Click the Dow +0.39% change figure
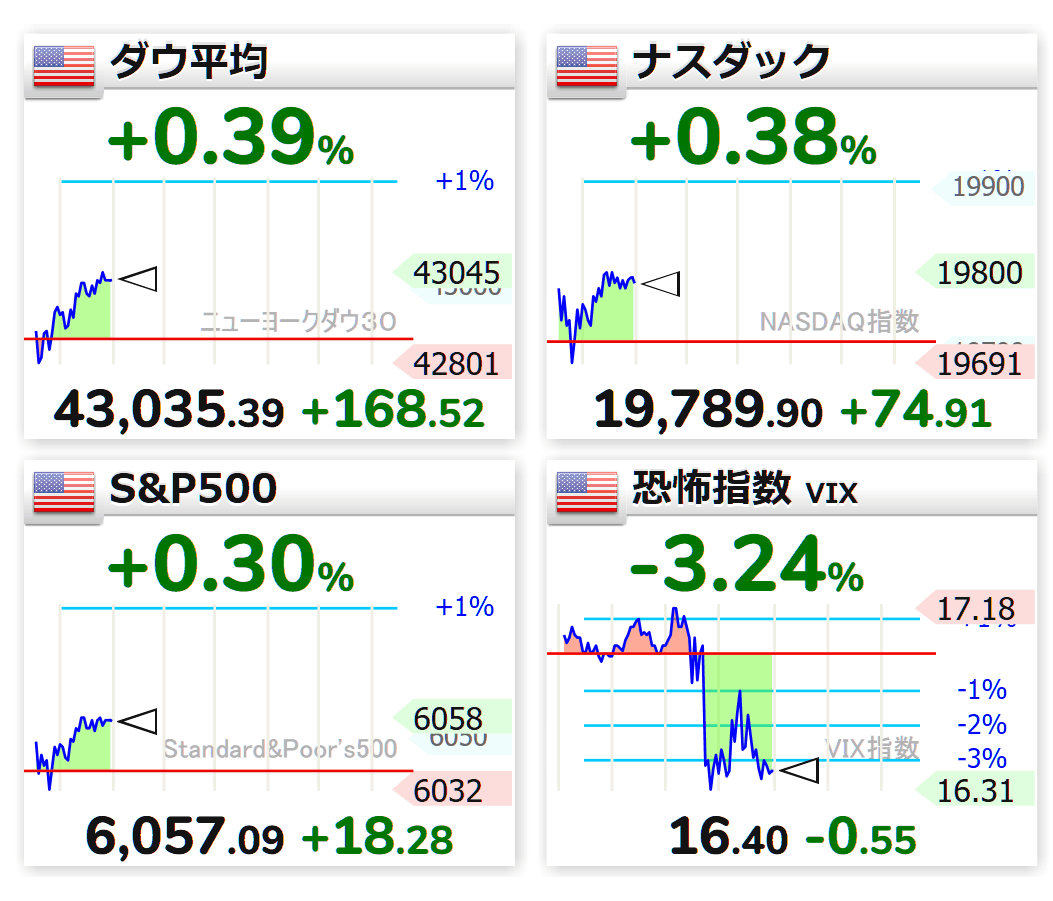 [230, 138]
